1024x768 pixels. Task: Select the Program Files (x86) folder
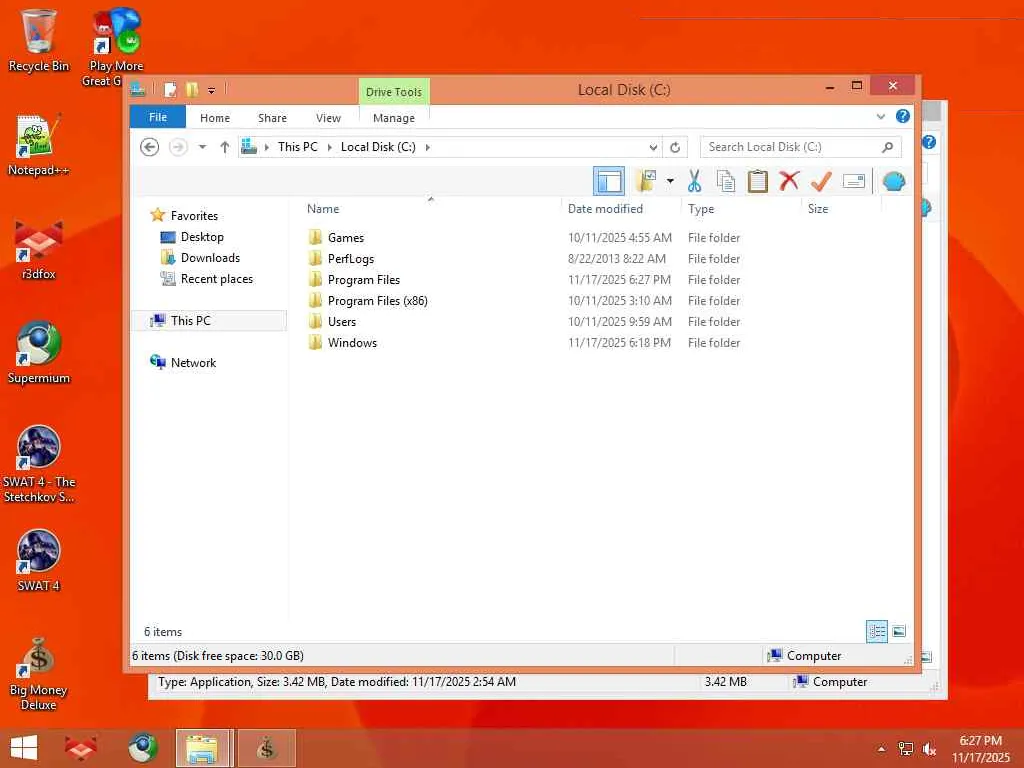coord(377,300)
